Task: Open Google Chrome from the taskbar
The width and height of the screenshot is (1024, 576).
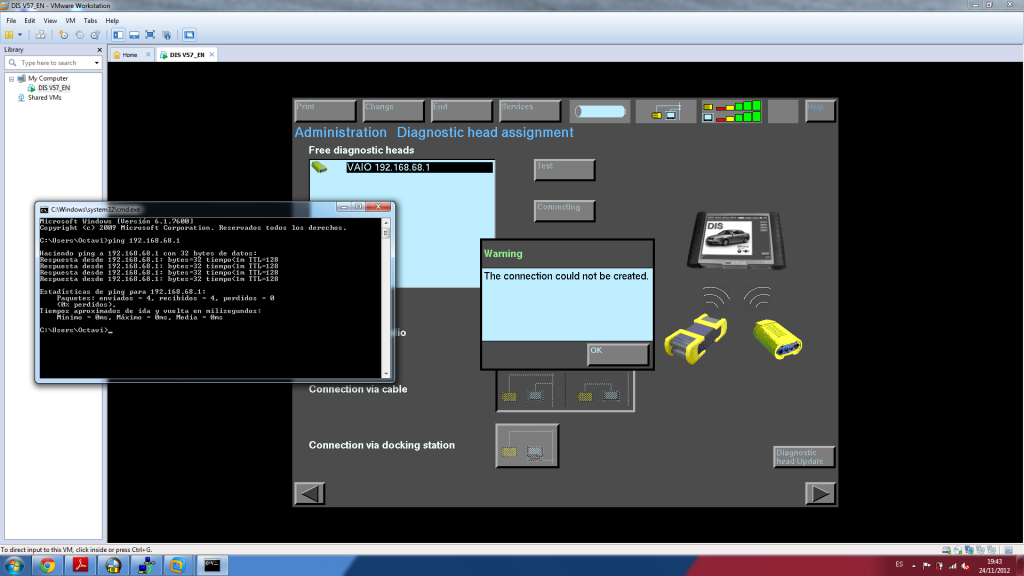Action: pyautogui.click(x=47, y=566)
